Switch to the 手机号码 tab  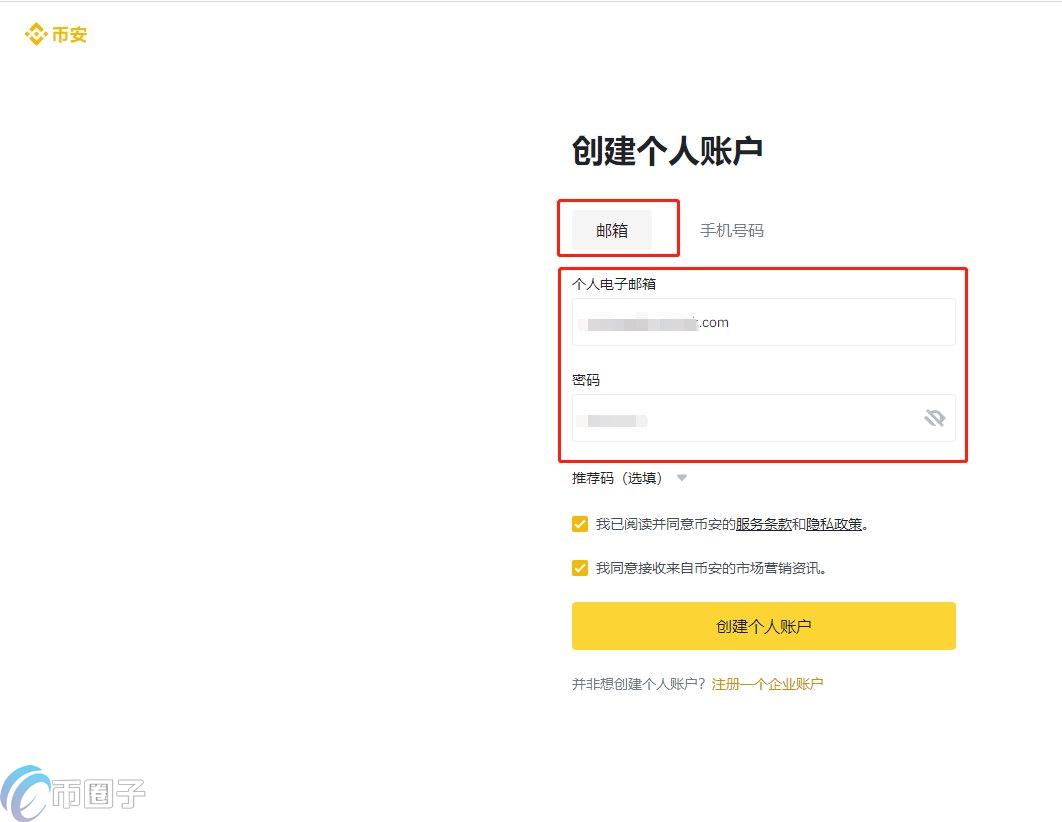[x=731, y=230]
